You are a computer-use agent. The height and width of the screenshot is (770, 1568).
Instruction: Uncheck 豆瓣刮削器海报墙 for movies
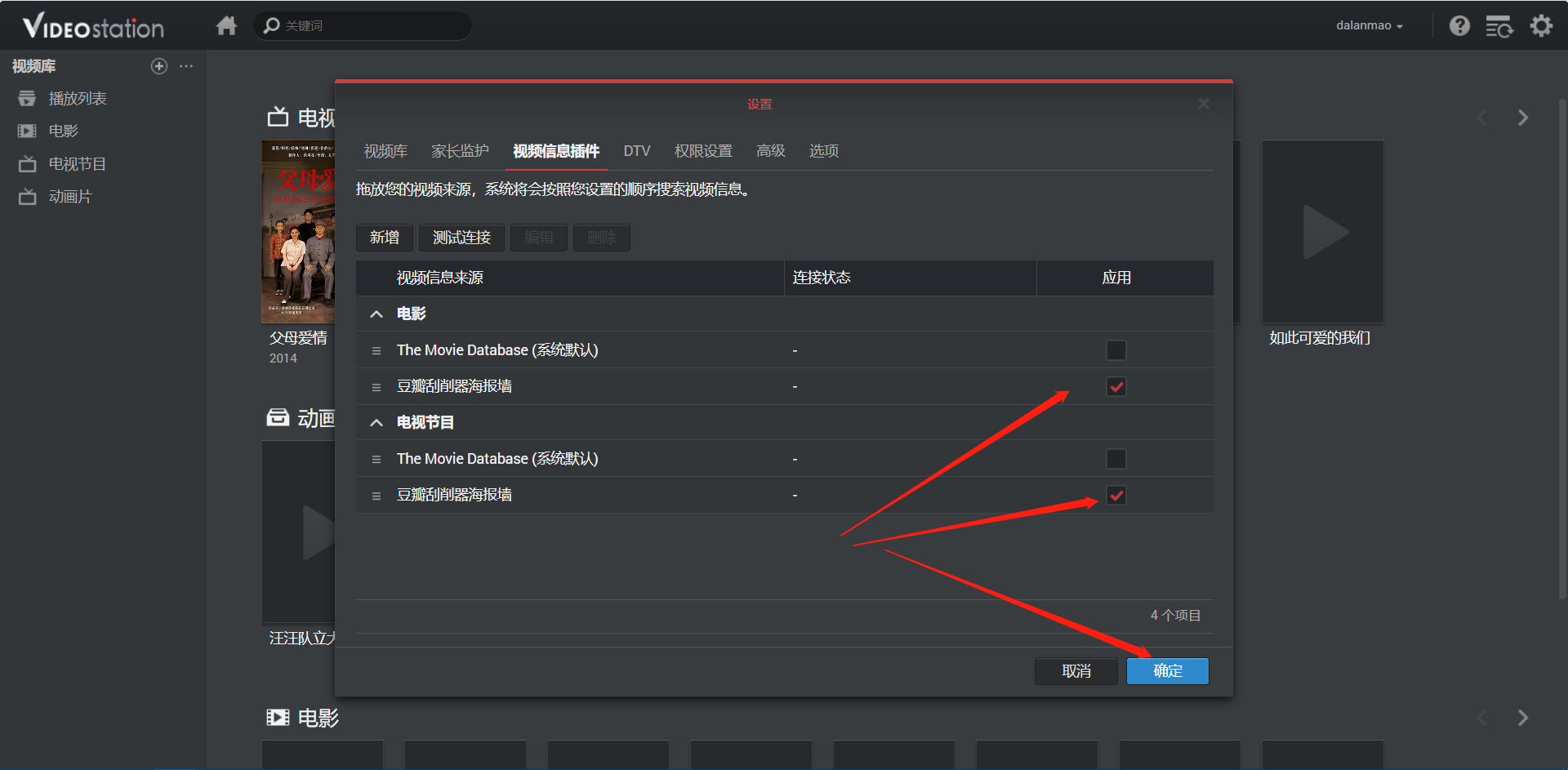coord(1116,386)
